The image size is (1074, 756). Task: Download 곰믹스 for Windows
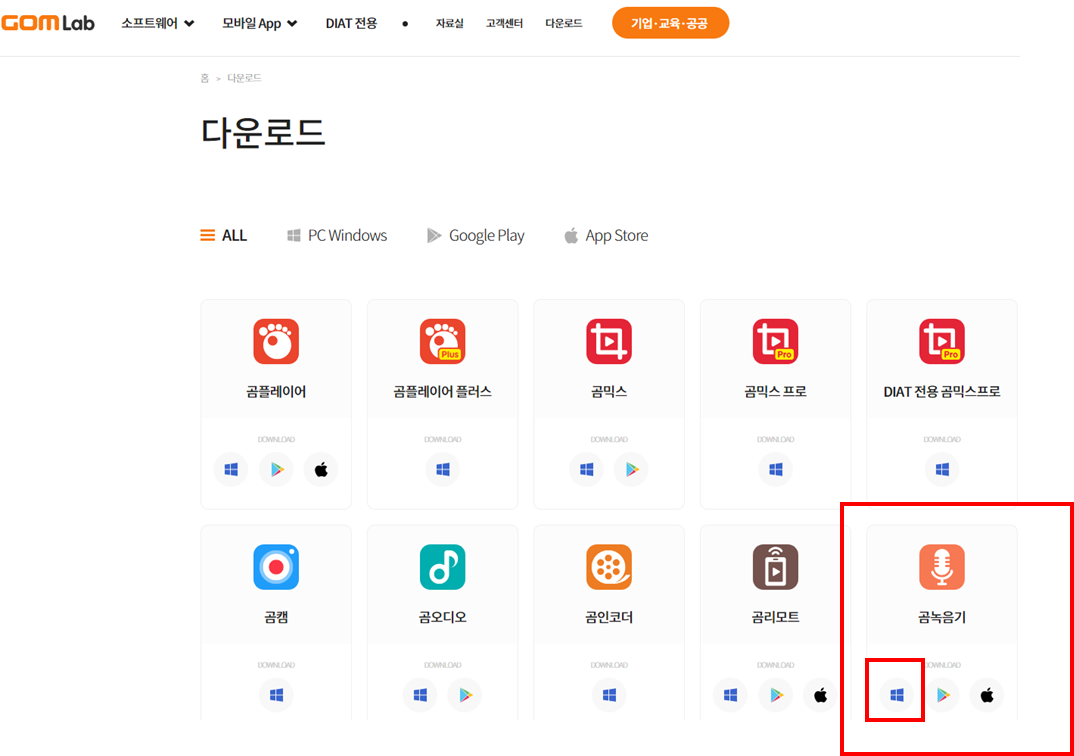tap(587, 469)
